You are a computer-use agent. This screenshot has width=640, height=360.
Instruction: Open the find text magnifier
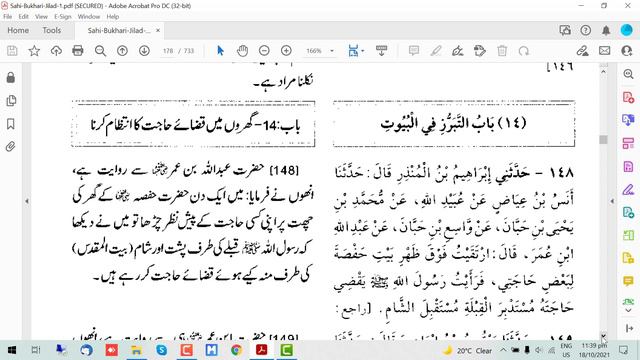100,51
